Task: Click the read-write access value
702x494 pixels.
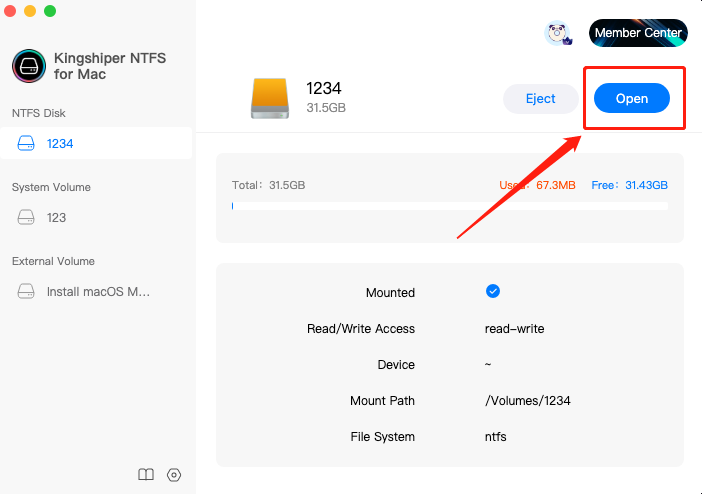Action: [514, 329]
